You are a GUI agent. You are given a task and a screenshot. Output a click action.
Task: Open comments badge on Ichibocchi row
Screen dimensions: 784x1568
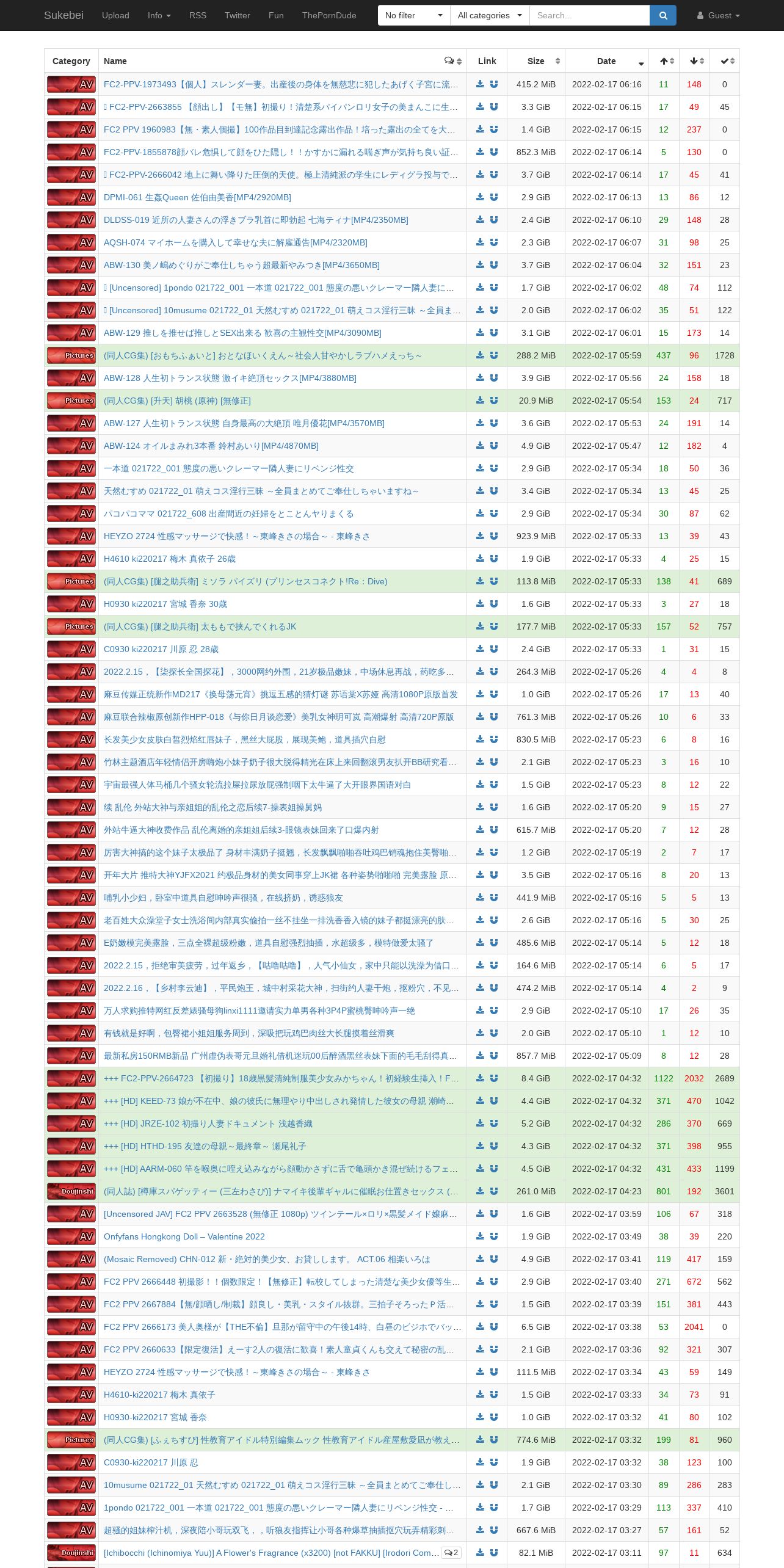point(451,1553)
